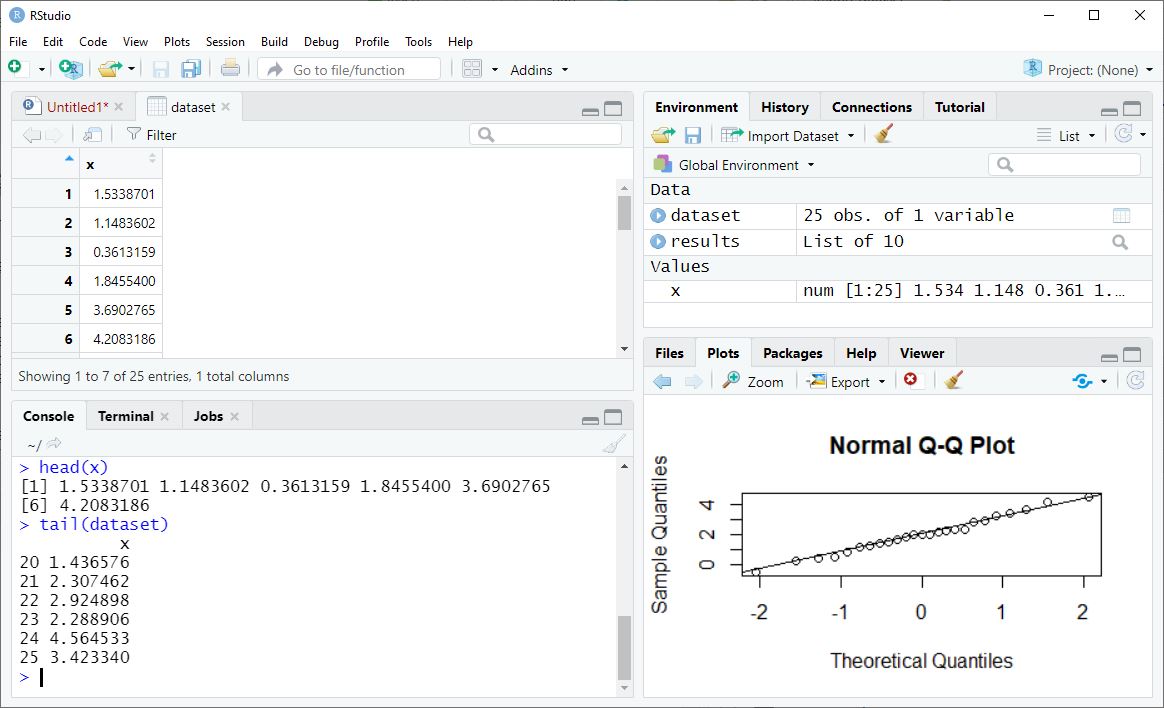Publish the current plot

pos(1083,381)
